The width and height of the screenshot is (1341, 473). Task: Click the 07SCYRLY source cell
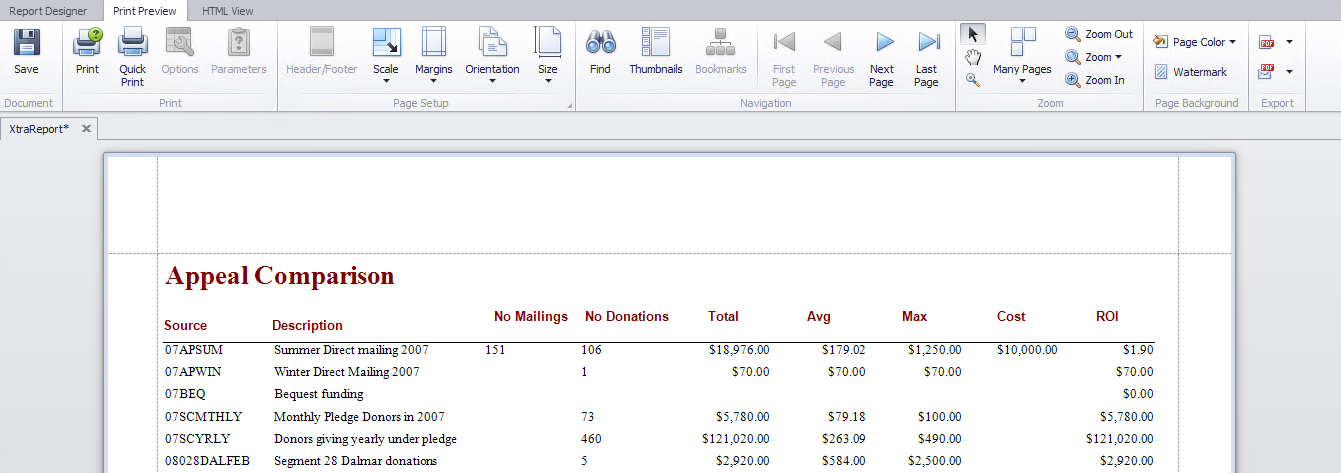[x=198, y=438]
